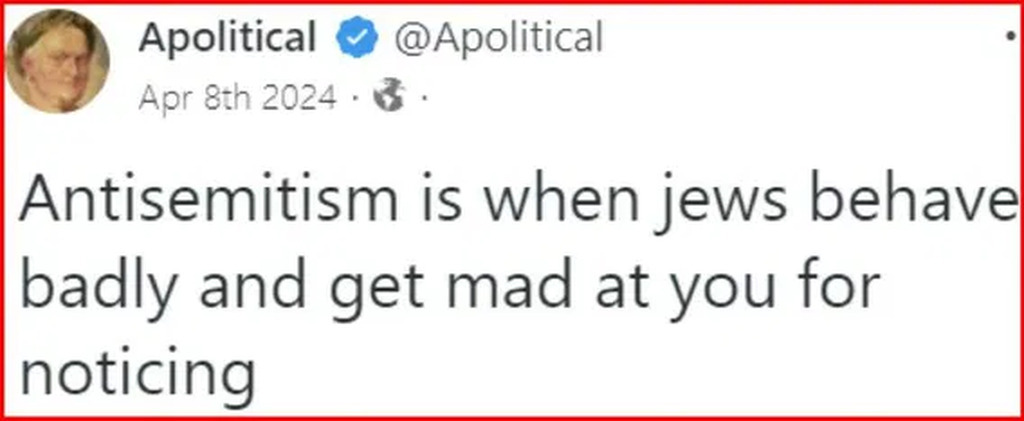Click empty area right of @Apolitical handle

[x=800, y=38]
